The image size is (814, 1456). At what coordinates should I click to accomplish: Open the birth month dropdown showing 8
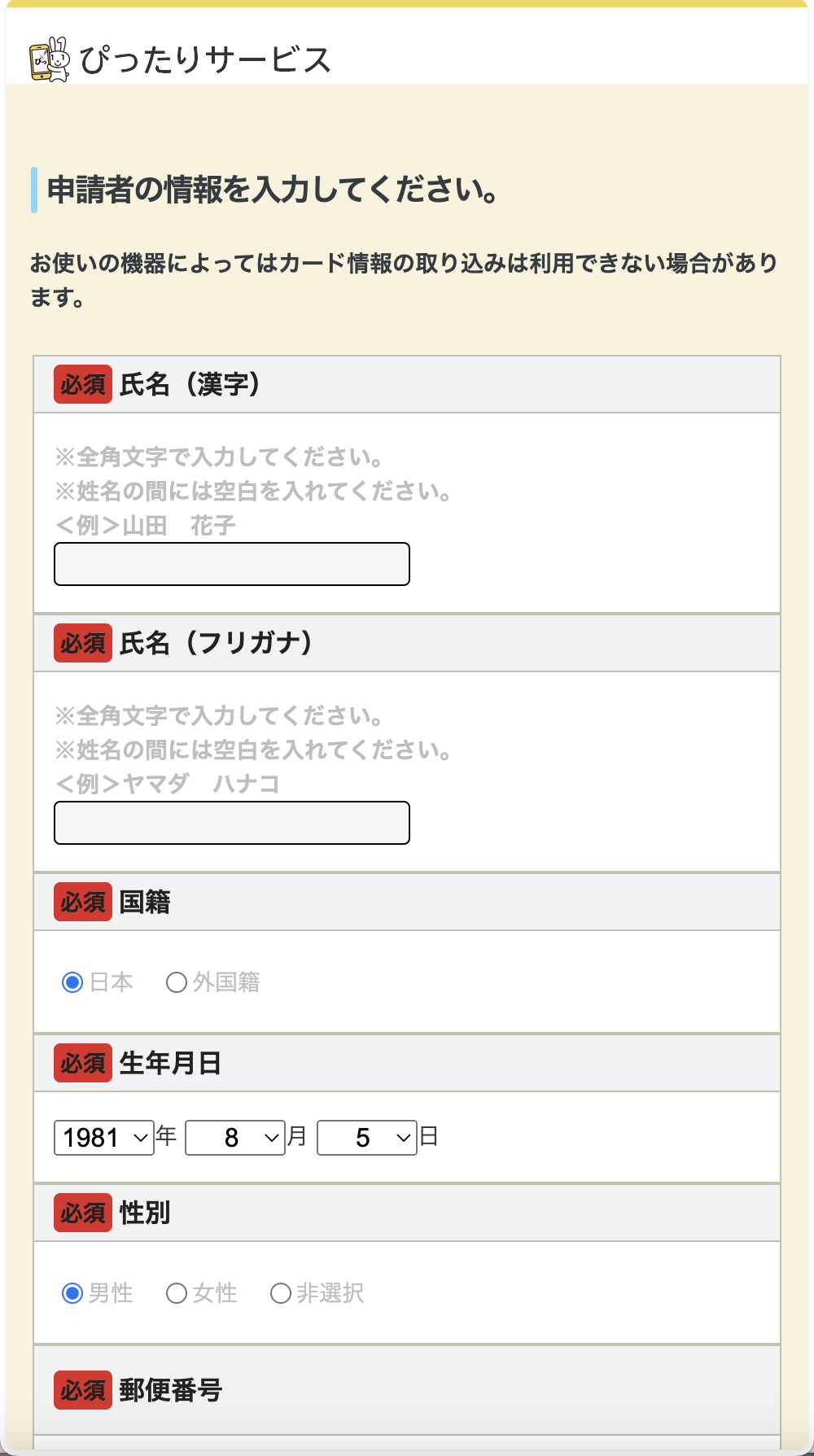pyautogui.click(x=234, y=1138)
